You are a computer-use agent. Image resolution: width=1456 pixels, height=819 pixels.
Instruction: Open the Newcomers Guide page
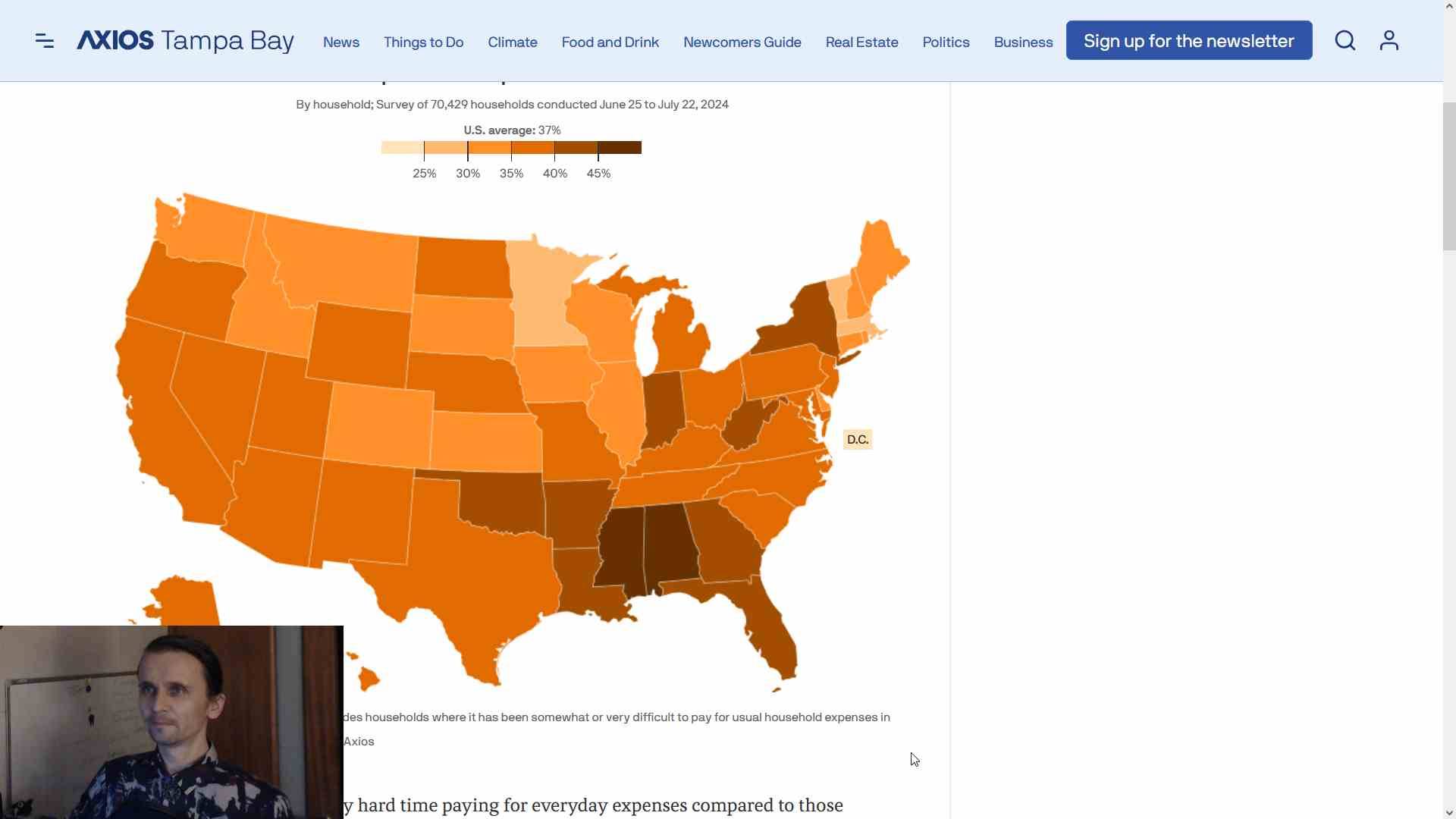(x=742, y=42)
